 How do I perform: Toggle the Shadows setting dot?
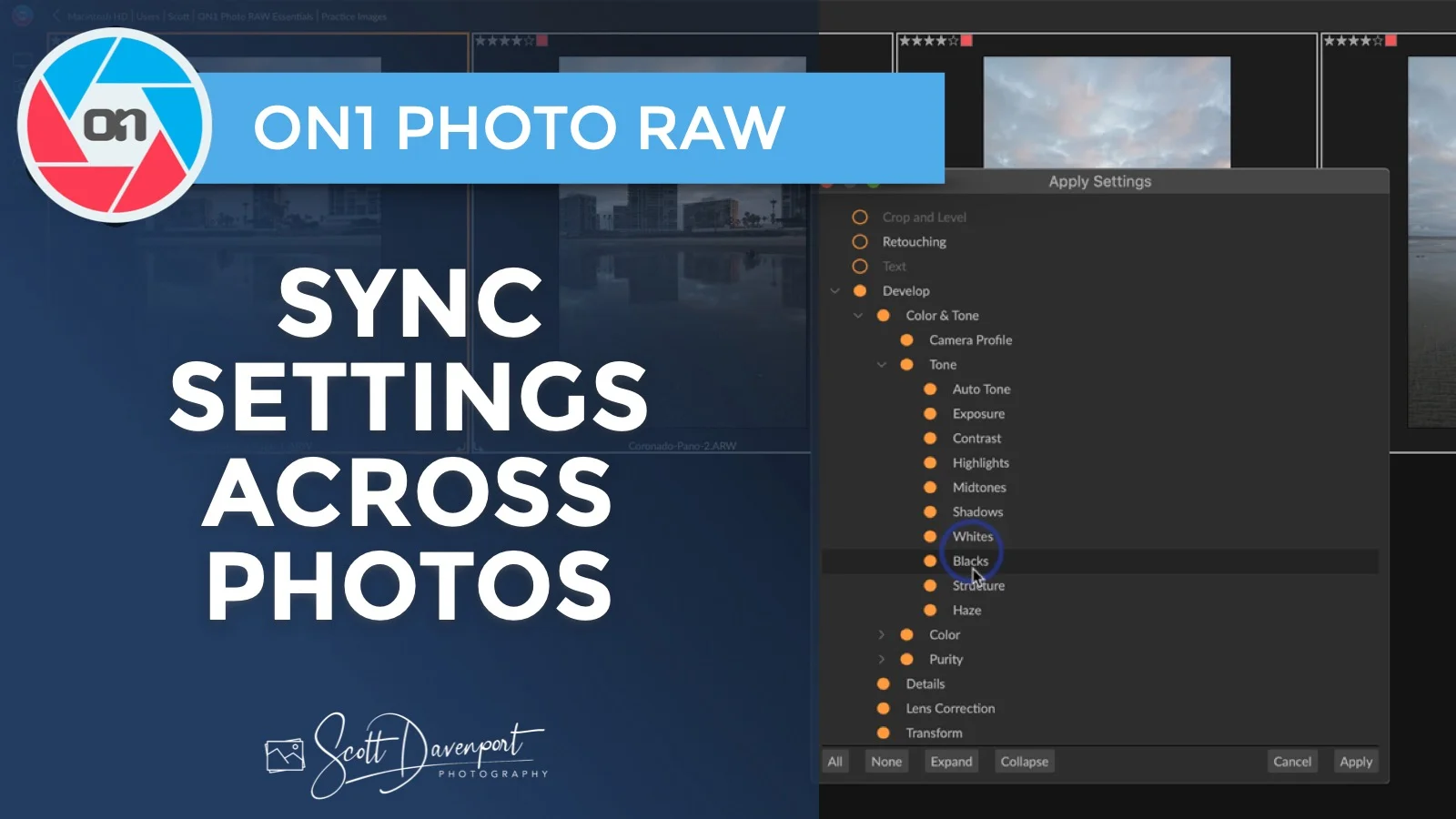click(930, 512)
